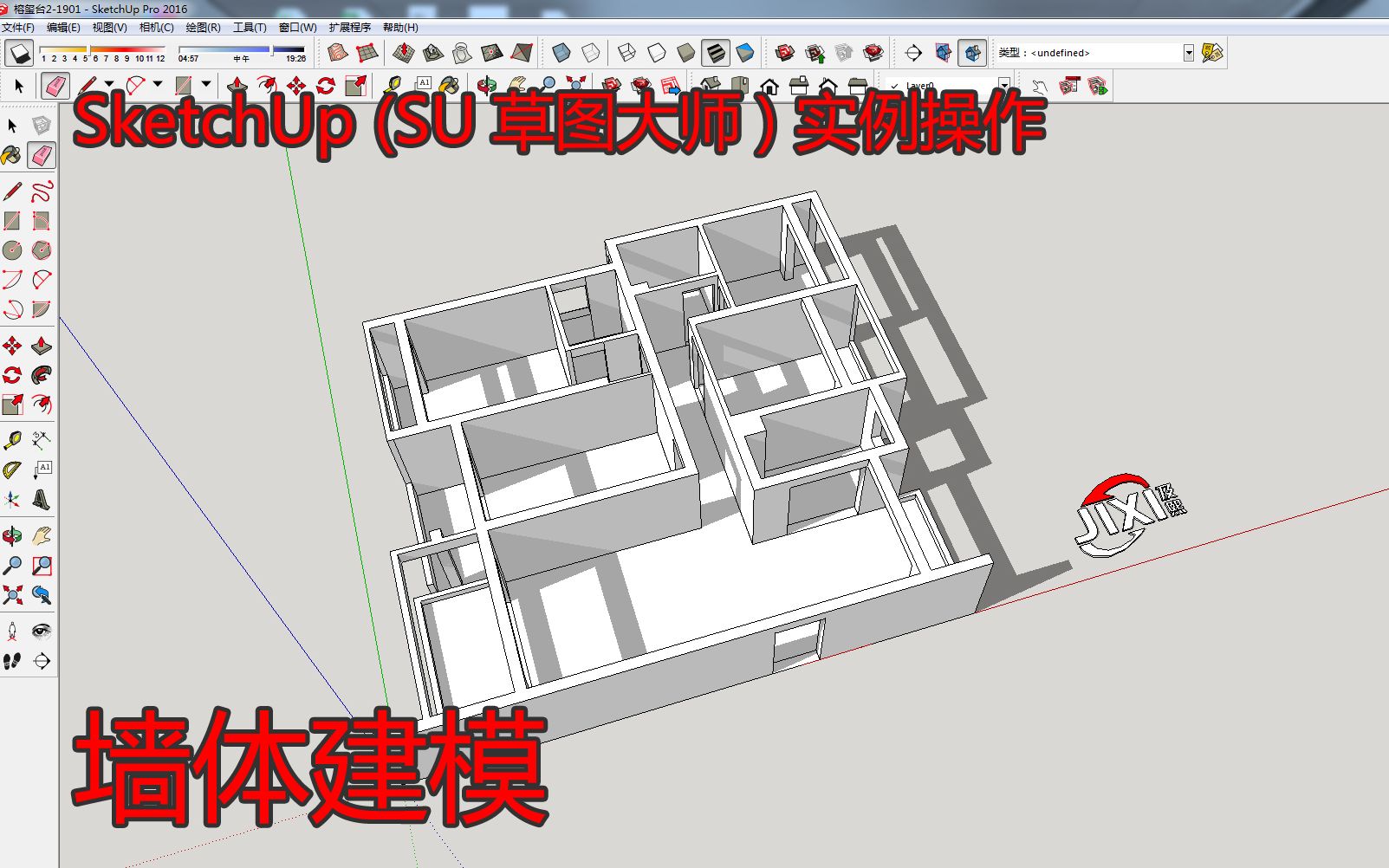
Task: Enable Monochrome style
Action: tap(744, 53)
